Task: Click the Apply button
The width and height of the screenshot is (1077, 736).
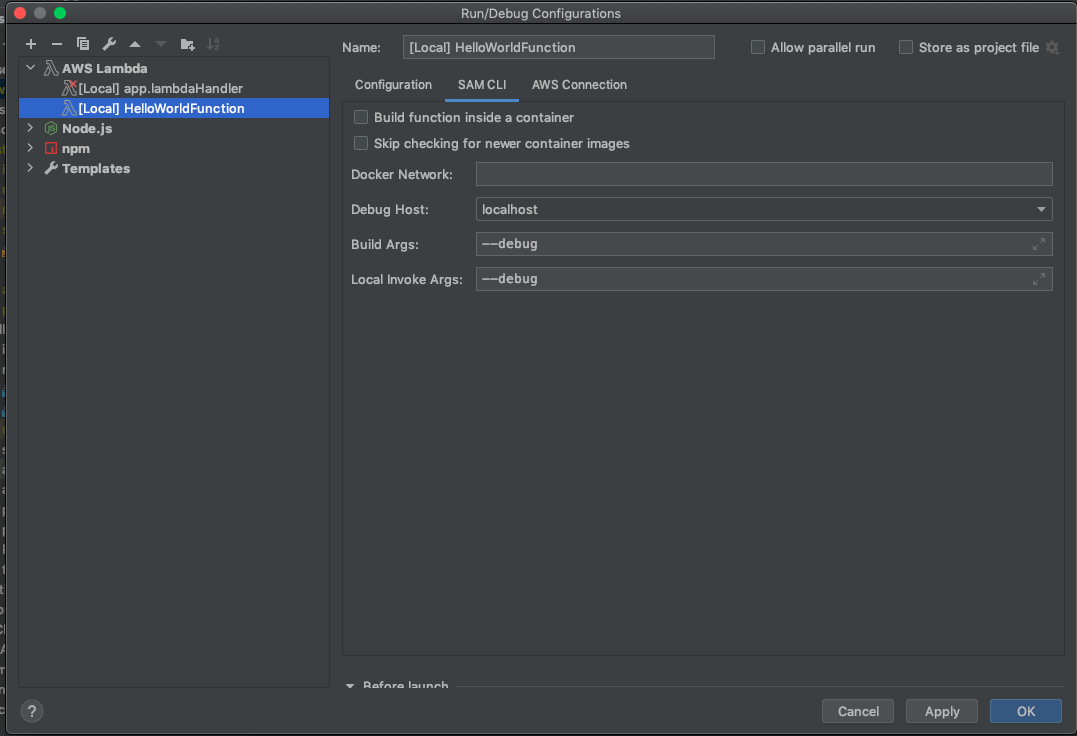Action: 942,711
